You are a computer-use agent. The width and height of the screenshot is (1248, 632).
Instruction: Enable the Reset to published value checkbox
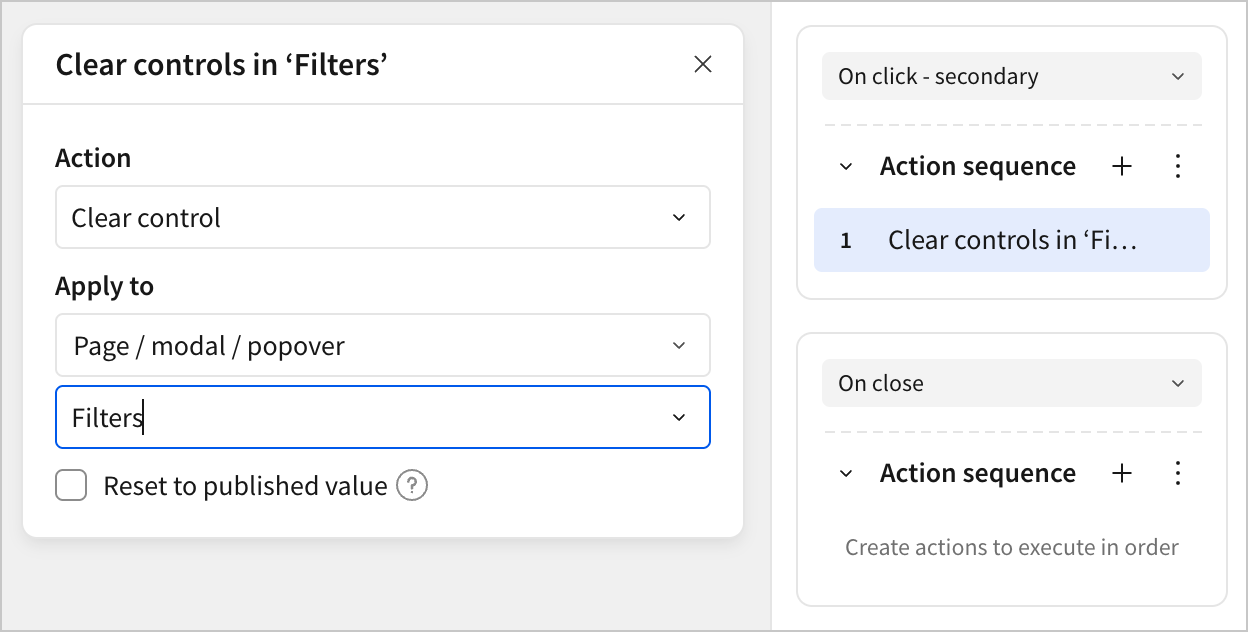[71, 486]
